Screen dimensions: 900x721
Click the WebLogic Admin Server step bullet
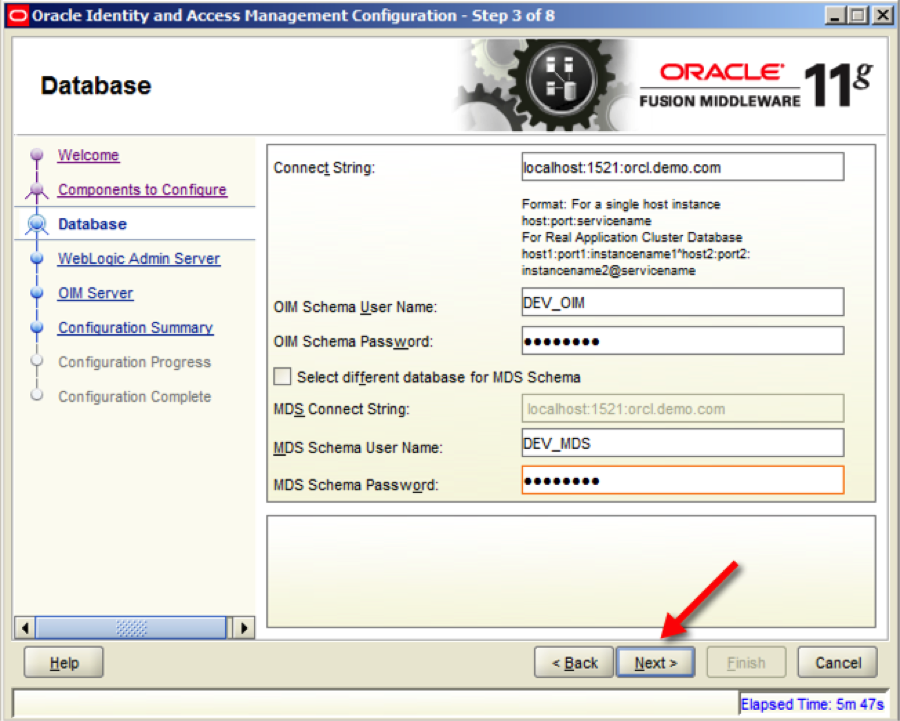(36, 258)
